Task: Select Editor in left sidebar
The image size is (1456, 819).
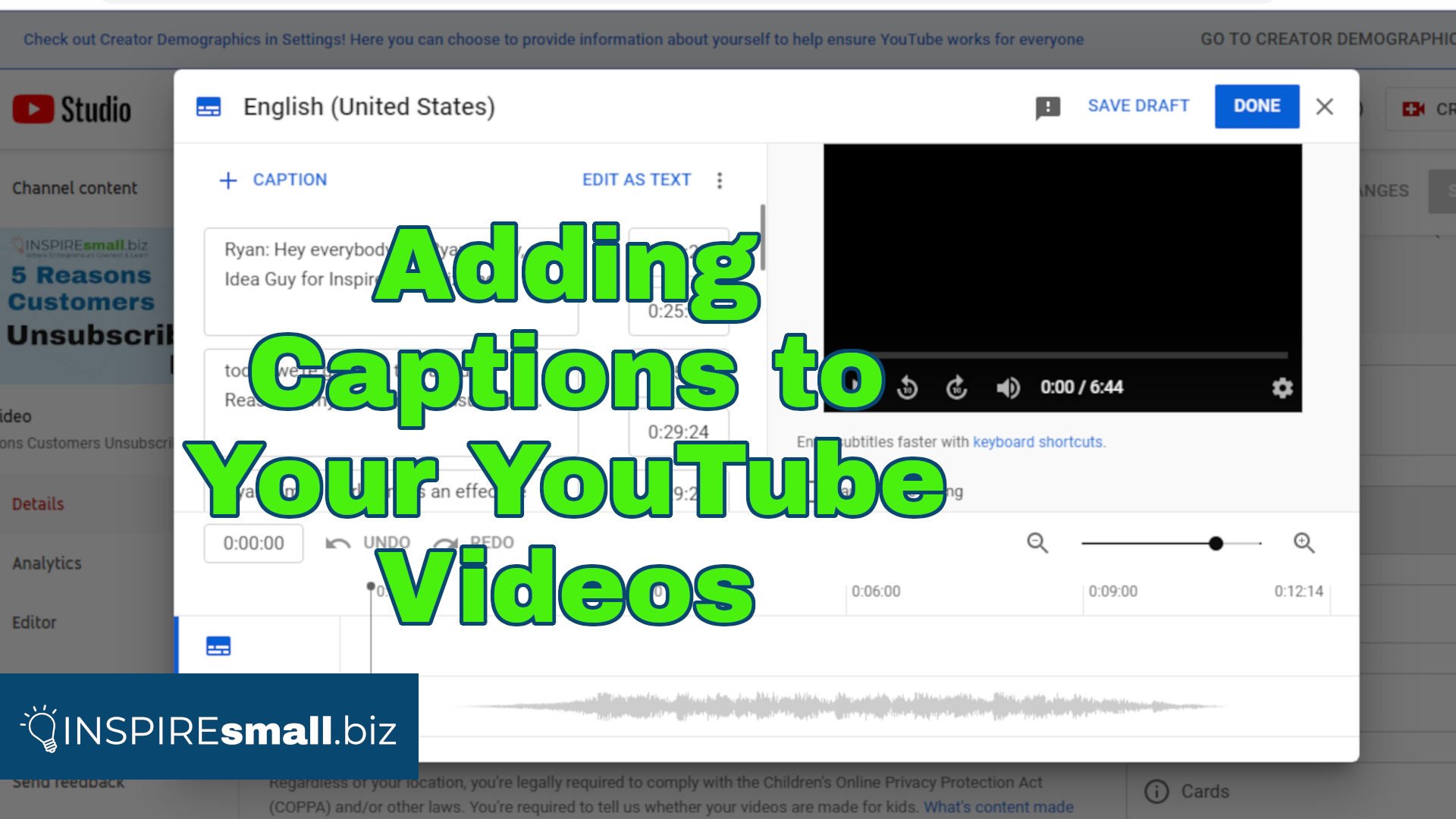Action: coord(34,622)
